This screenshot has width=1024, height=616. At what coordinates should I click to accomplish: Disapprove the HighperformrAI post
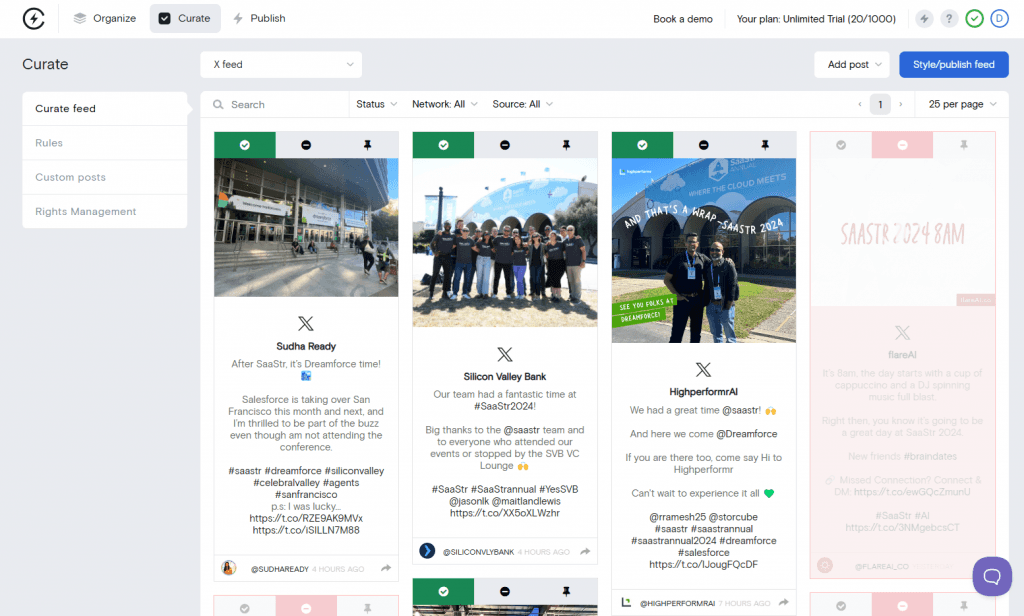coord(703,145)
